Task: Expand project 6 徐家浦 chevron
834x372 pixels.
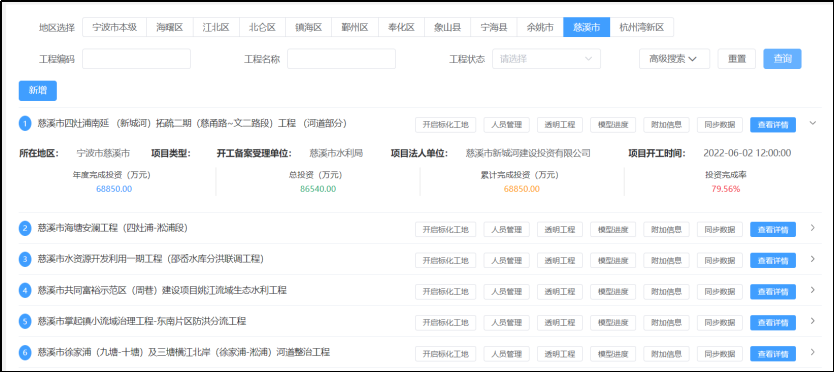Action: point(813,352)
